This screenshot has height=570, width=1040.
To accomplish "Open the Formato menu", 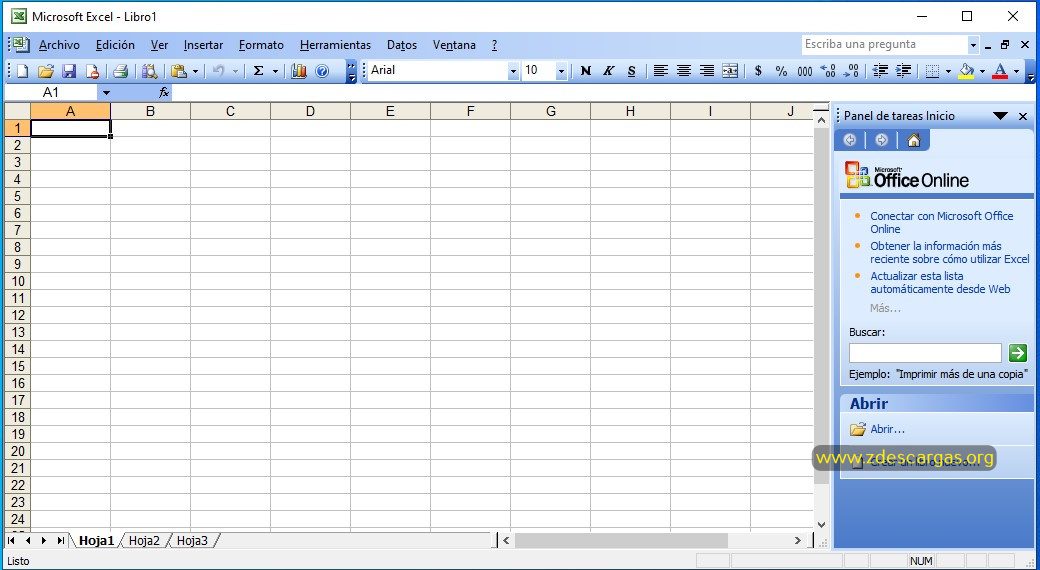I will coord(261,45).
